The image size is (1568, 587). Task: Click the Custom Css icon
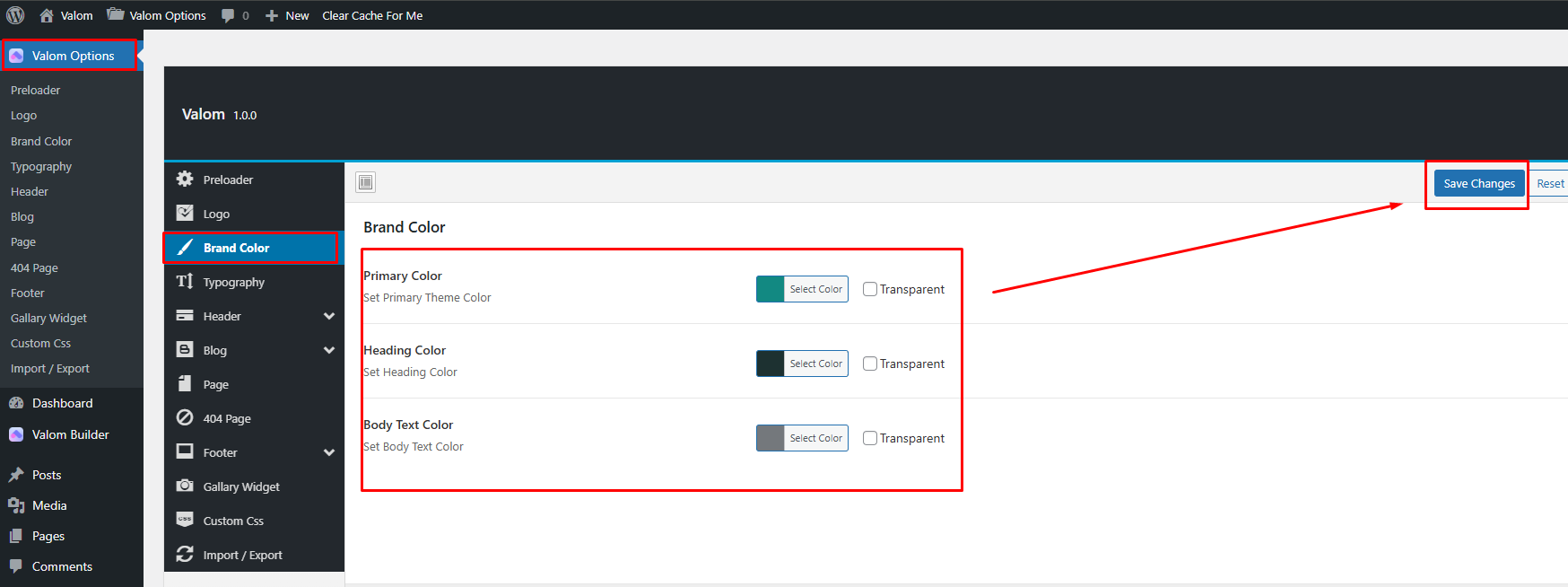coord(185,521)
